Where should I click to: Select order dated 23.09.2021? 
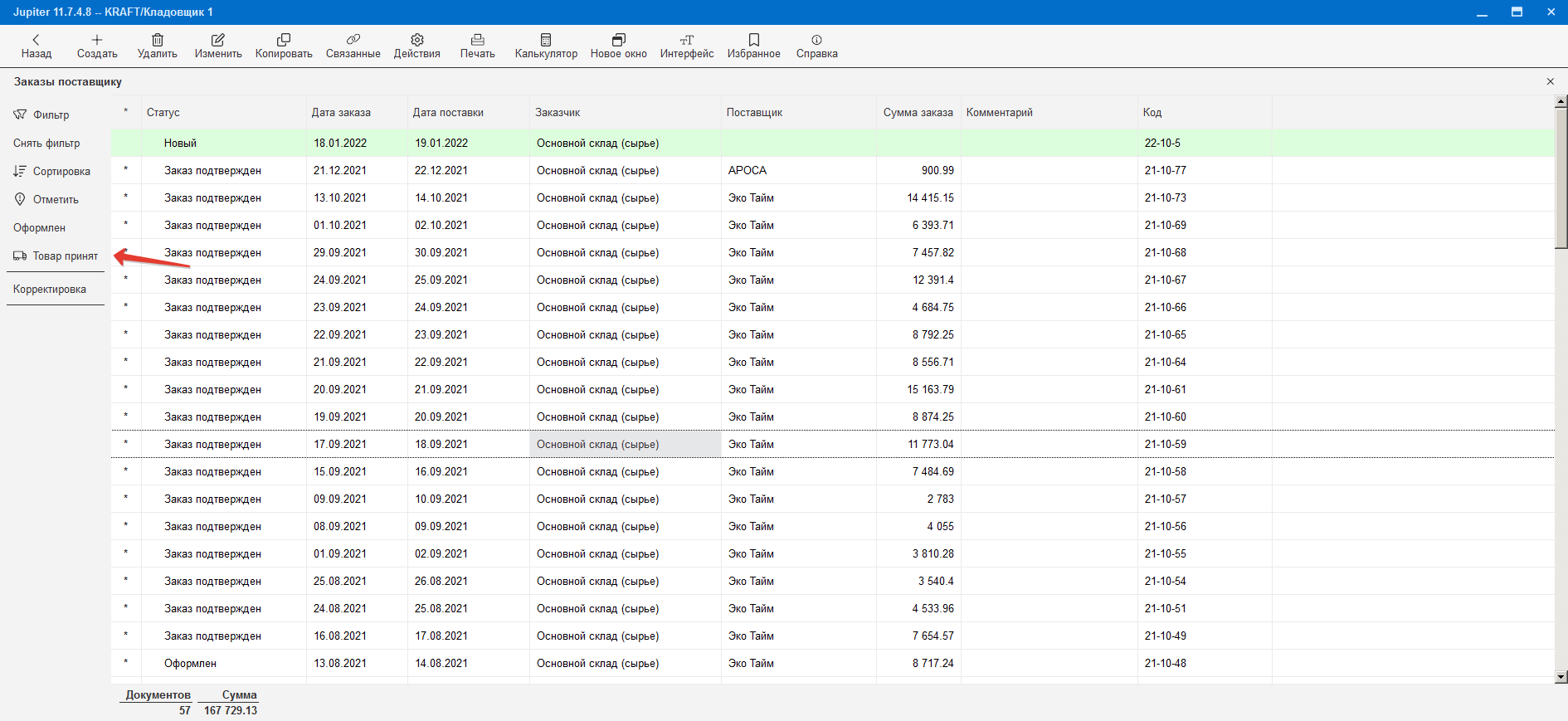click(340, 307)
